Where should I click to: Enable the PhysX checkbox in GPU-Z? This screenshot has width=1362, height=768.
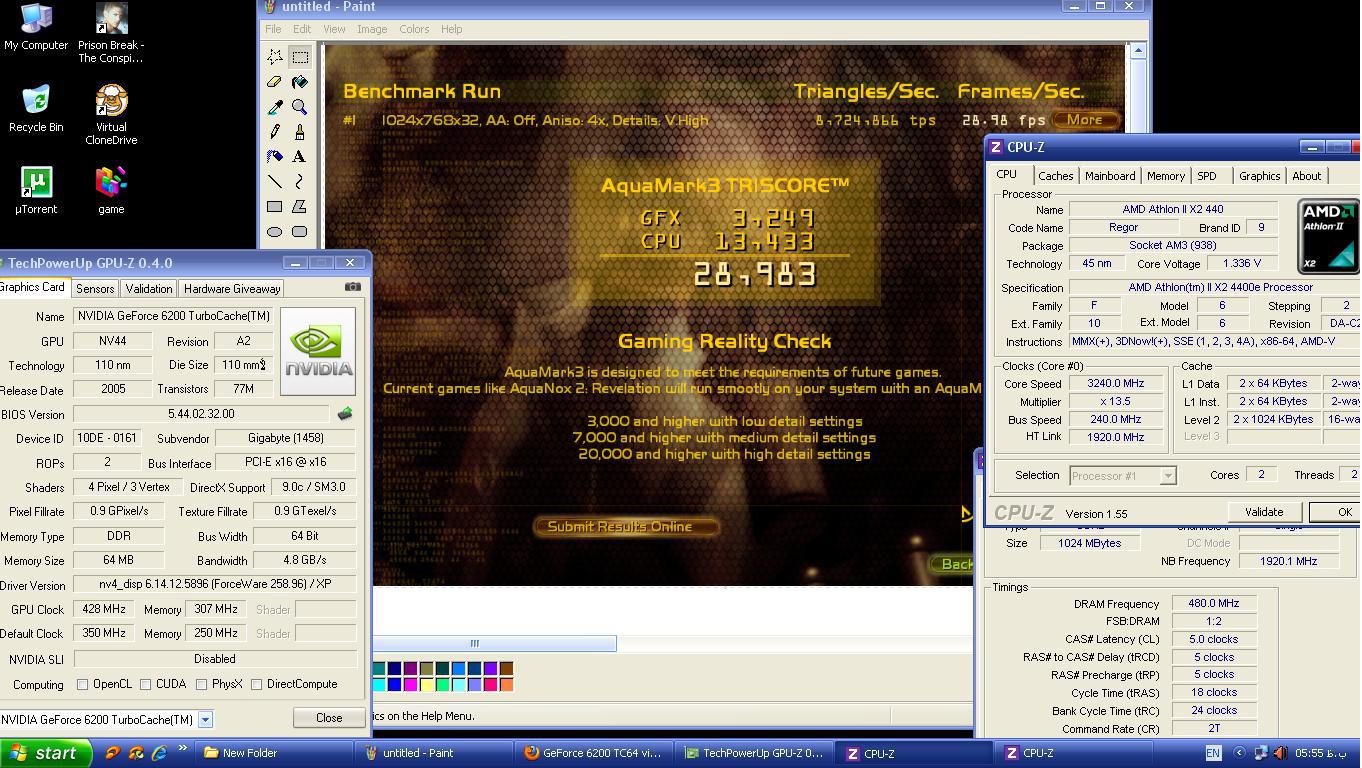point(202,684)
